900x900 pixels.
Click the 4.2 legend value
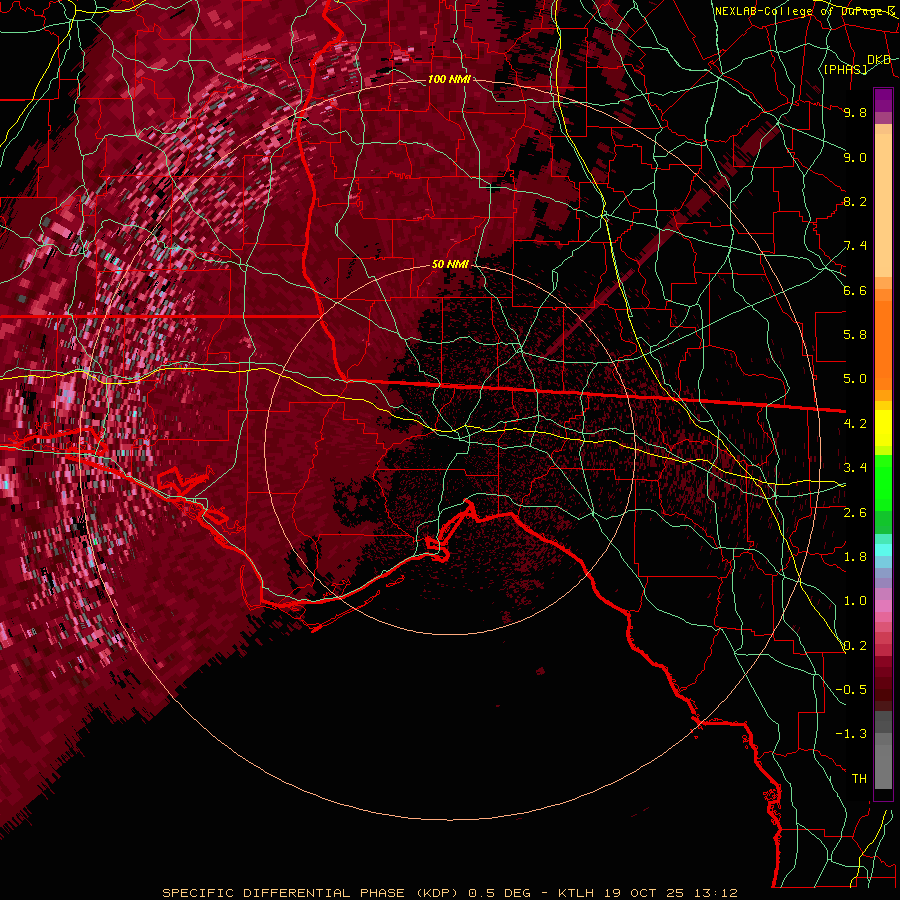(855, 424)
